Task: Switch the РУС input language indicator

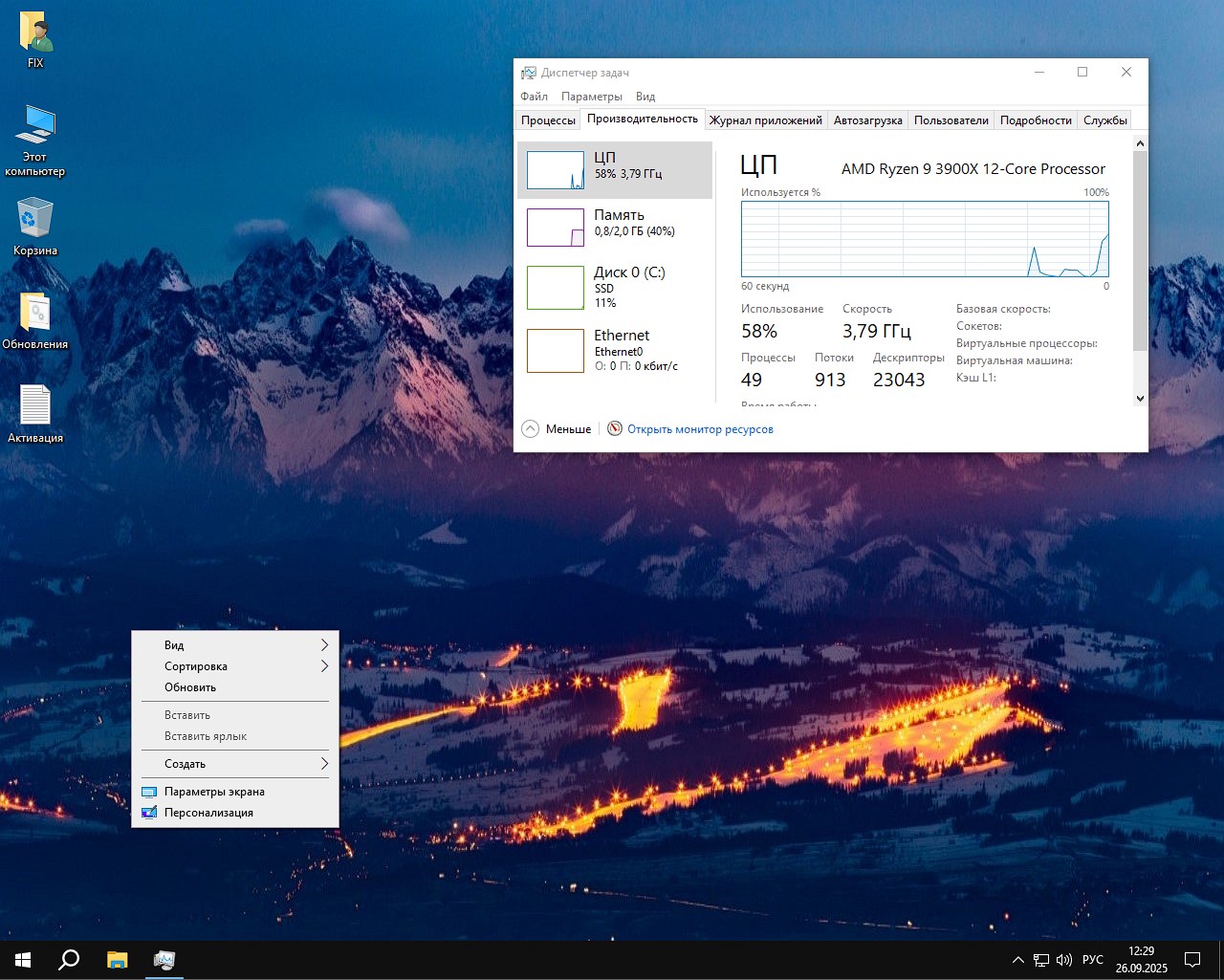Action: pos(1093,960)
